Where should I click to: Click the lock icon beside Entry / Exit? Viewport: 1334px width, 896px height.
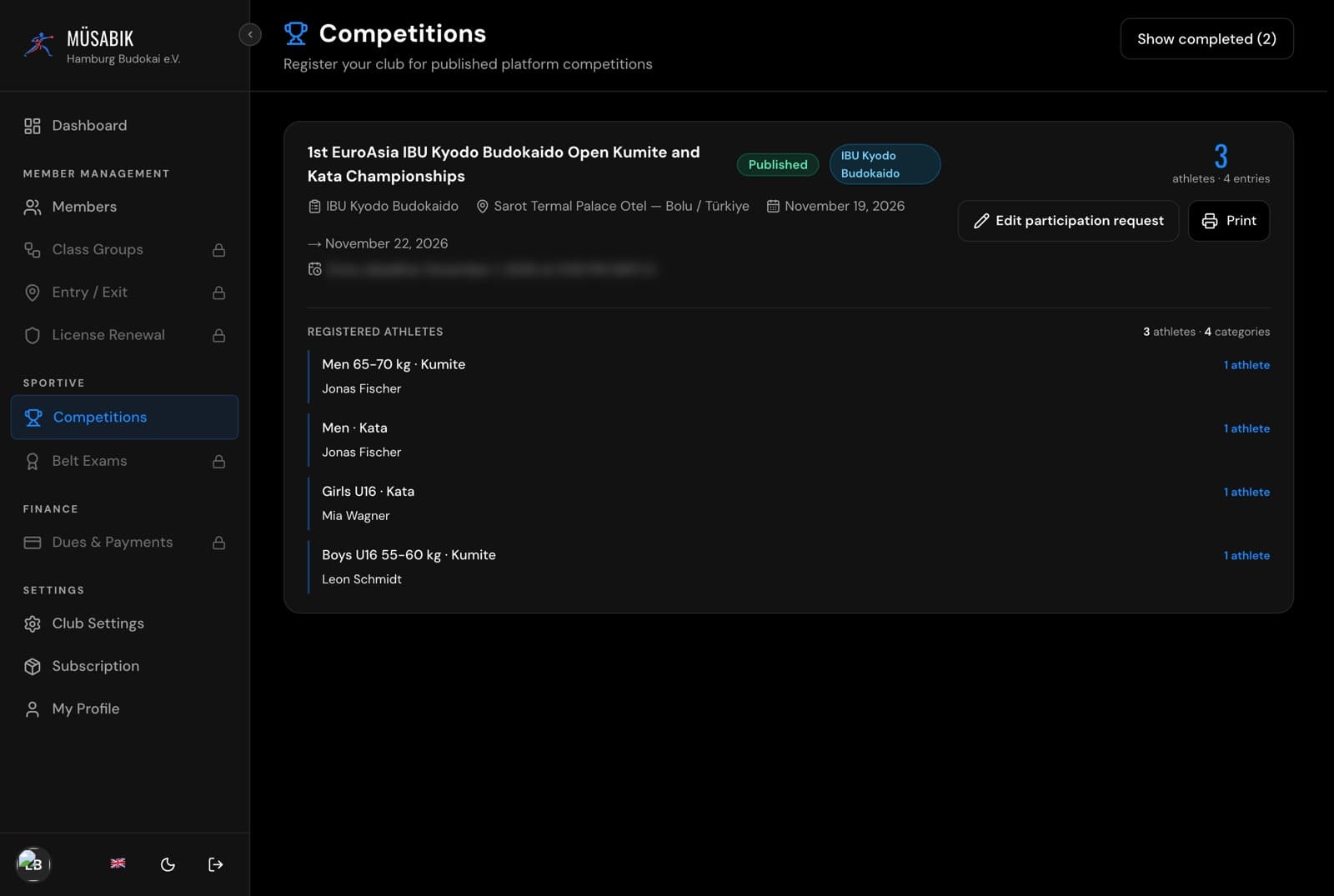[x=218, y=293]
